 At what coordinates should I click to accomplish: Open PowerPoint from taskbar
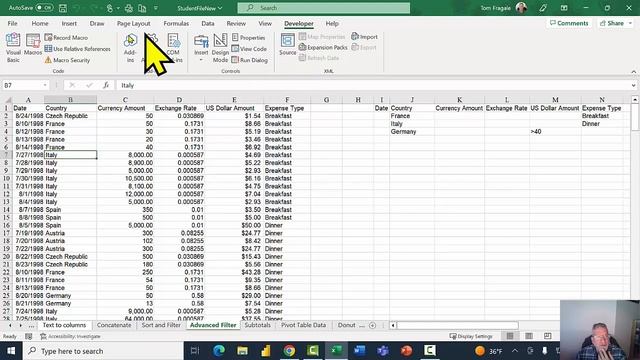pos(407,351)
